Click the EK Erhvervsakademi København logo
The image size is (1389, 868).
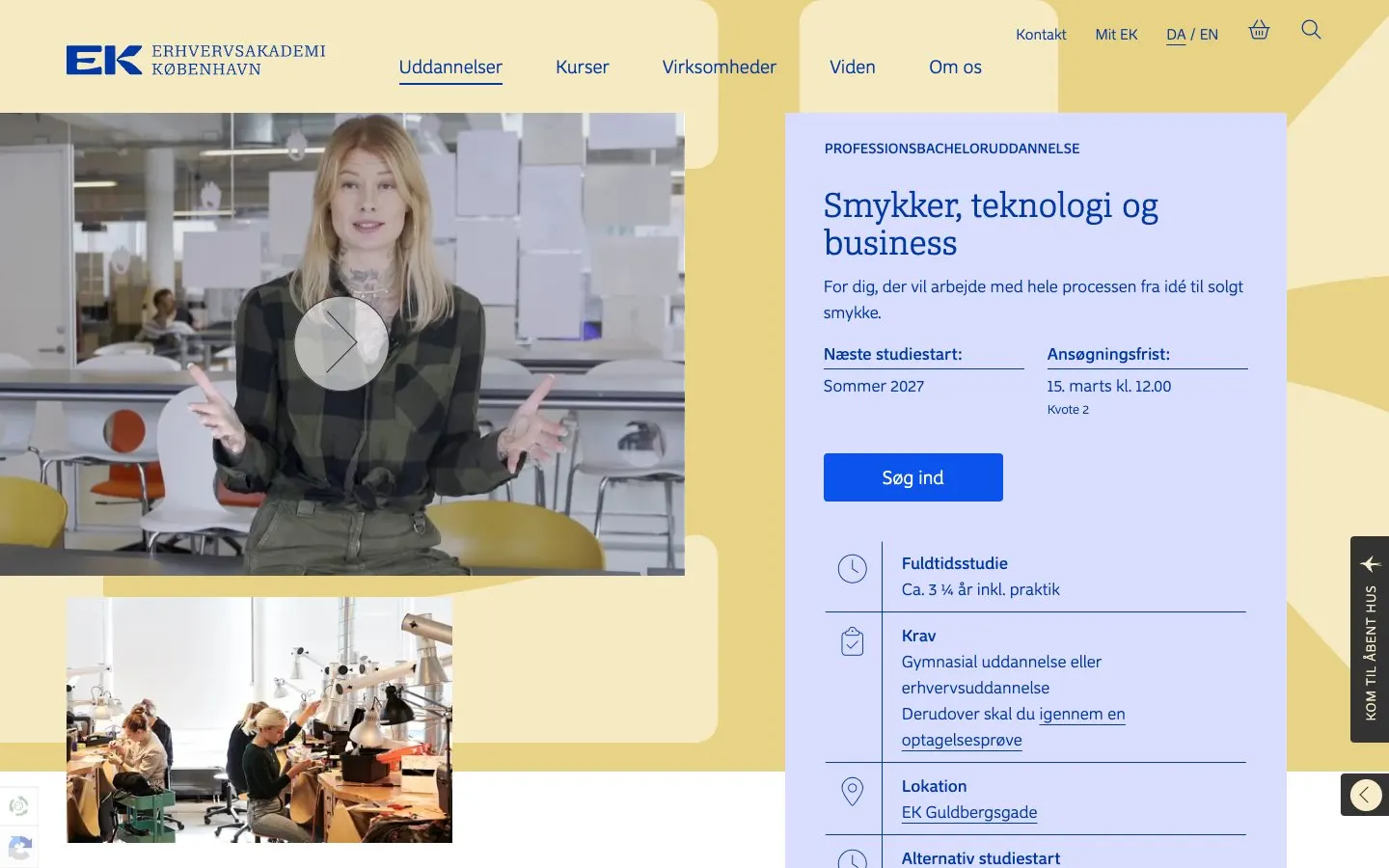point(196,60)
